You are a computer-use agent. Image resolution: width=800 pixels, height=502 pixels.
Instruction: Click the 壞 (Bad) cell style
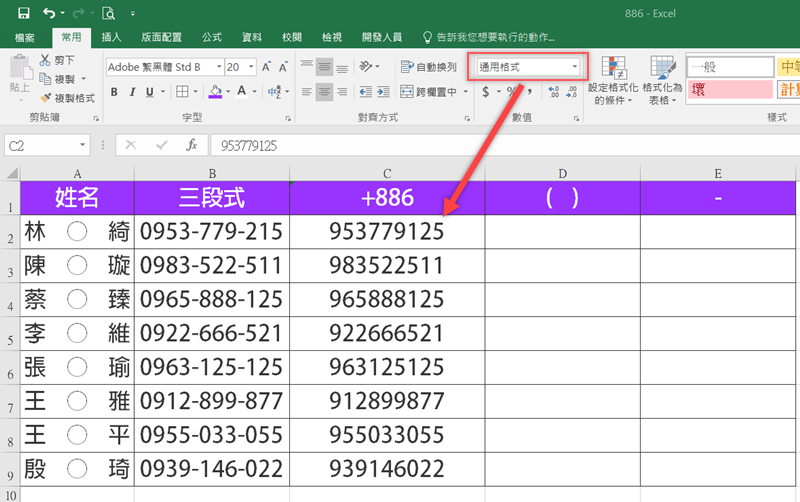(x=725, y=90)
